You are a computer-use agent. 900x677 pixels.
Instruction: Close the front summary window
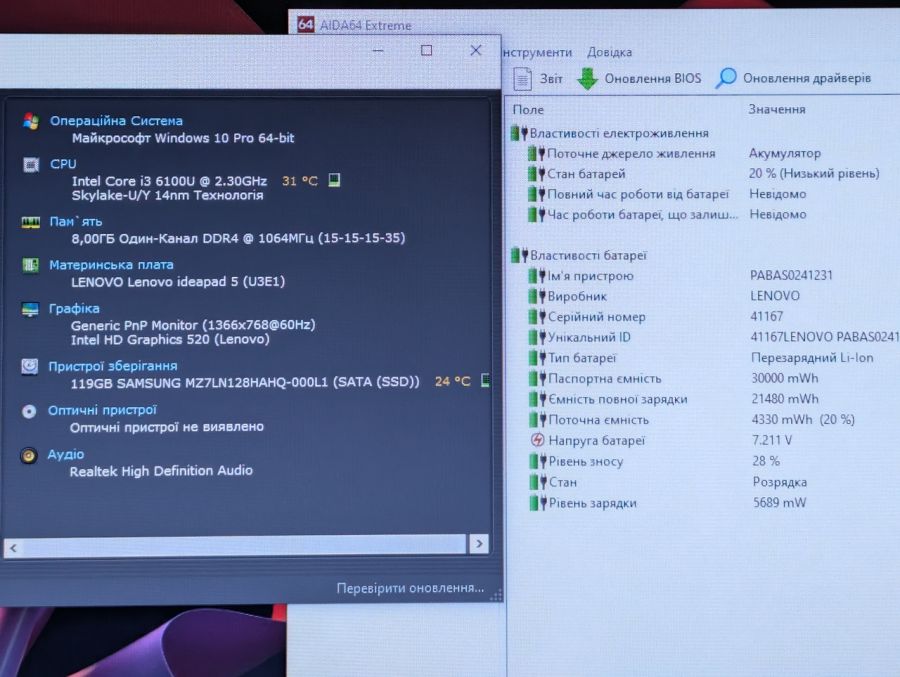tap(476, 51)
